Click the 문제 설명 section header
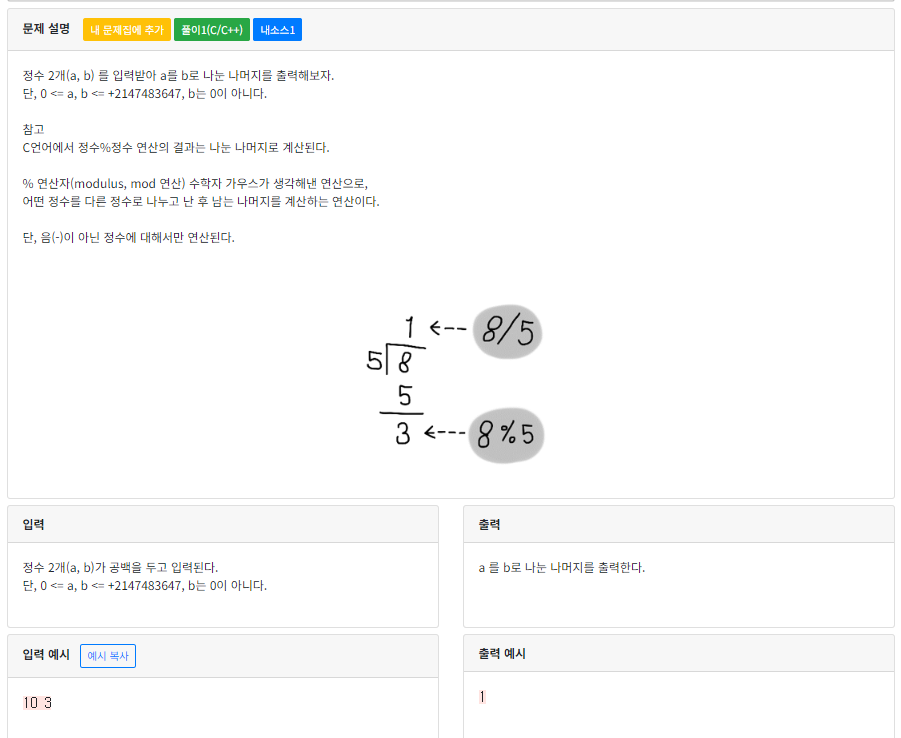This screenshot has height=738, width=901. coord(46,29)
